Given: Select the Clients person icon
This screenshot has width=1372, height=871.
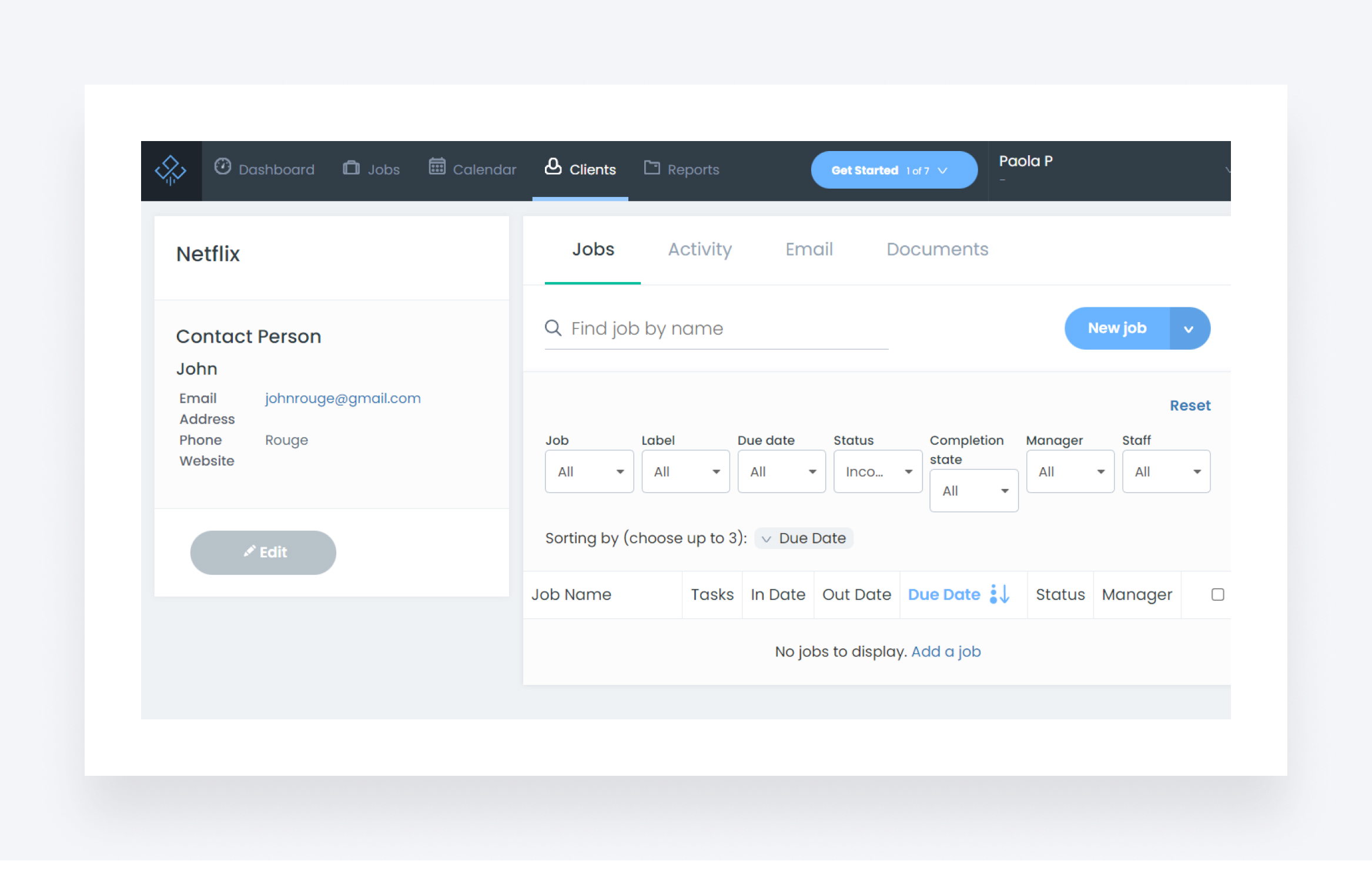Looking at the screenshot, I should [553, 167].
